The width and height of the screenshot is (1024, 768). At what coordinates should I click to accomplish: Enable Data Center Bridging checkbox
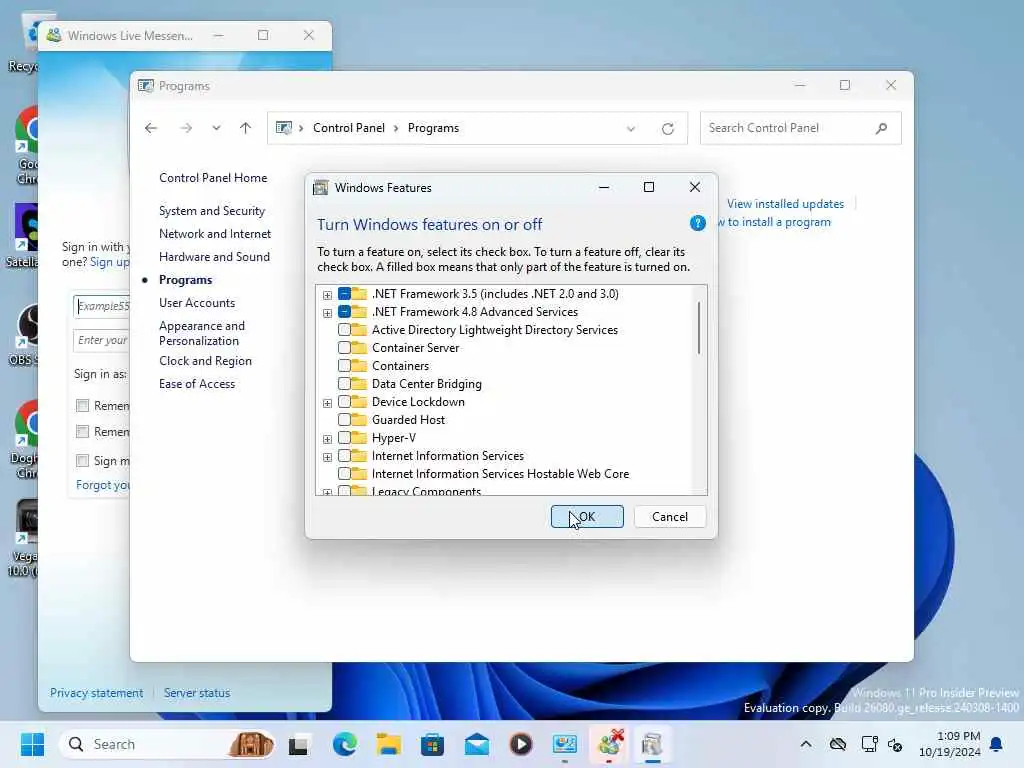click(344, 384)
